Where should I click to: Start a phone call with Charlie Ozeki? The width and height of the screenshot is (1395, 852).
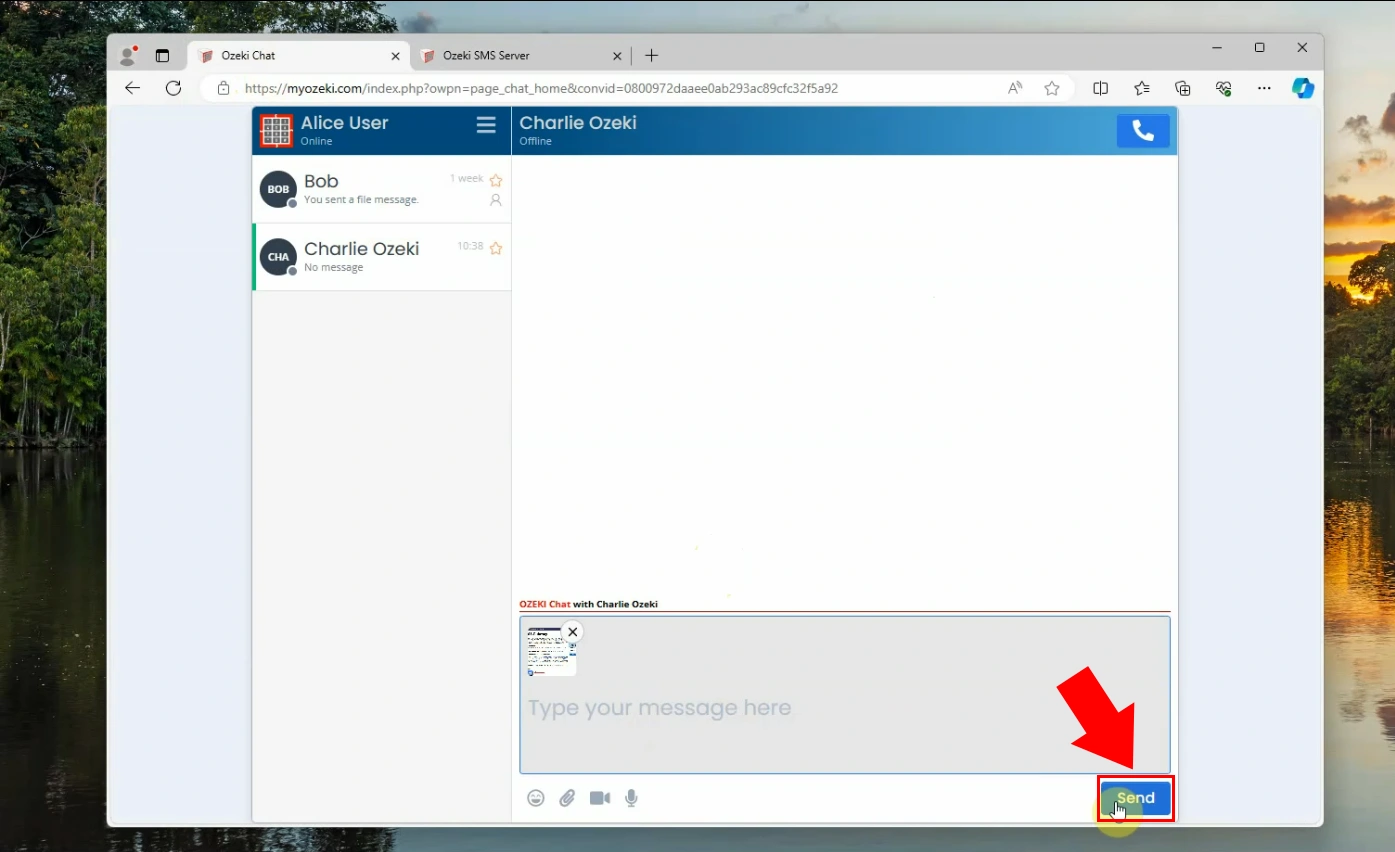point(1143,131)
